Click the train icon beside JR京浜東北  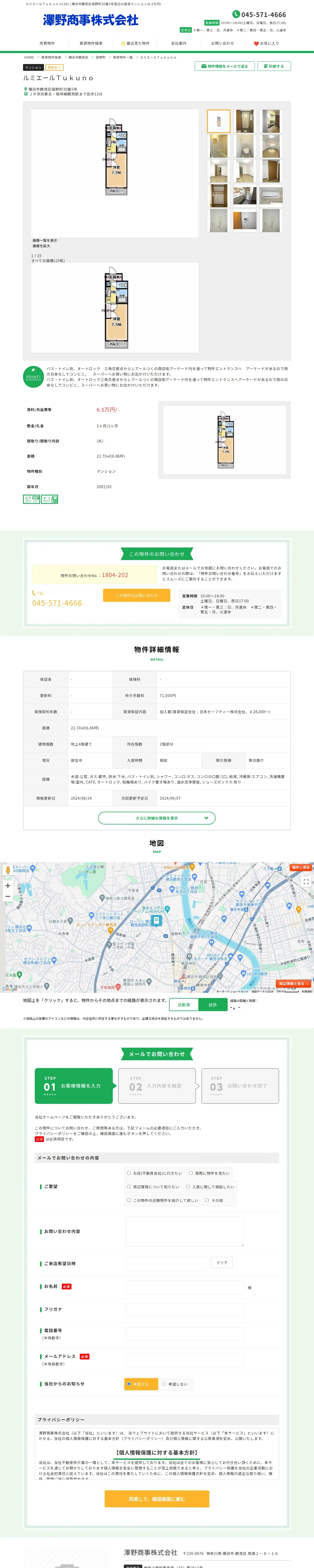pyautogui.click(x=26, y=94)
